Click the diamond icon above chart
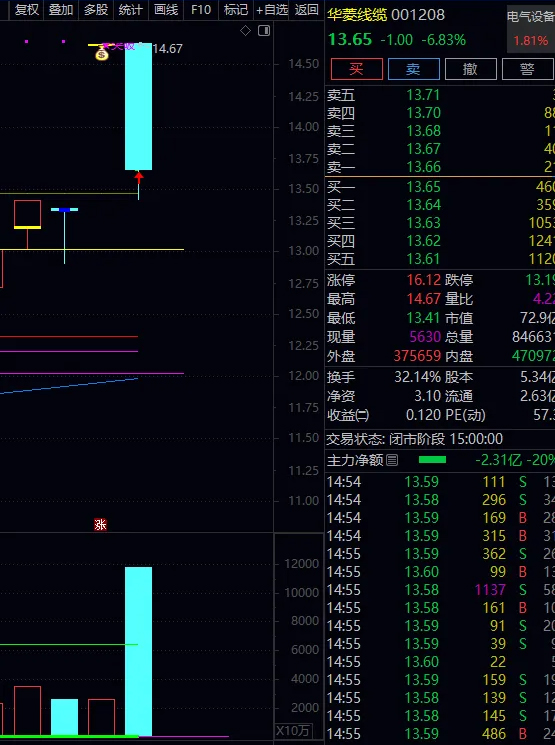 click(x=245, y=31)
